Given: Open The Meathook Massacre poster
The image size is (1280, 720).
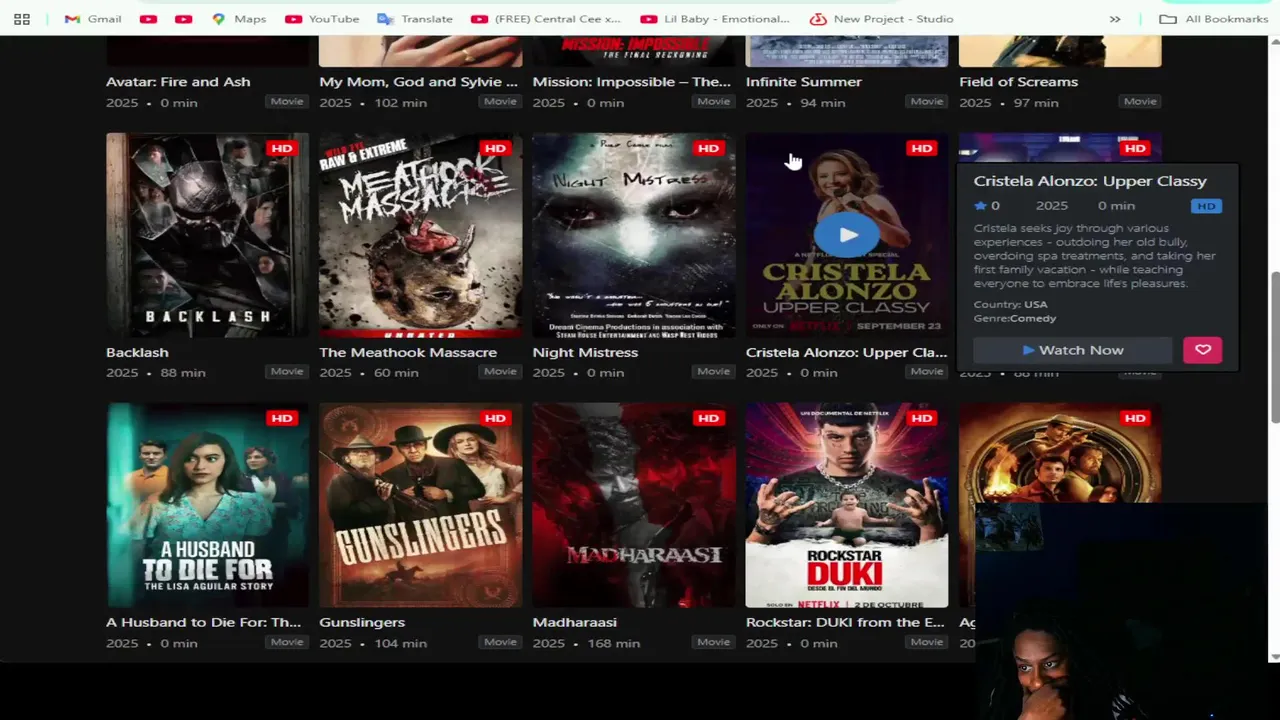Looking at the screenshot, I should pos(420,235).
